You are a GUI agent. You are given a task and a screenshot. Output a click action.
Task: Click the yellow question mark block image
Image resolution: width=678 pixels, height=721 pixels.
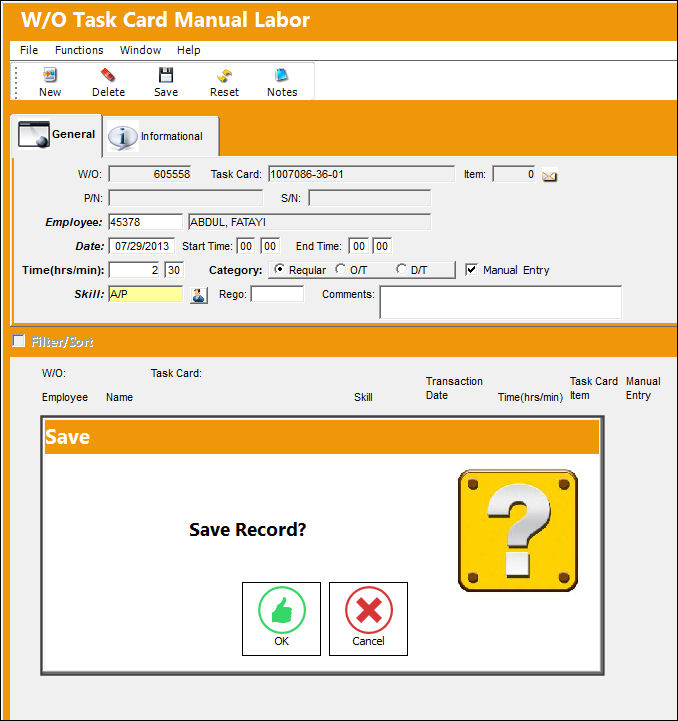518,530
